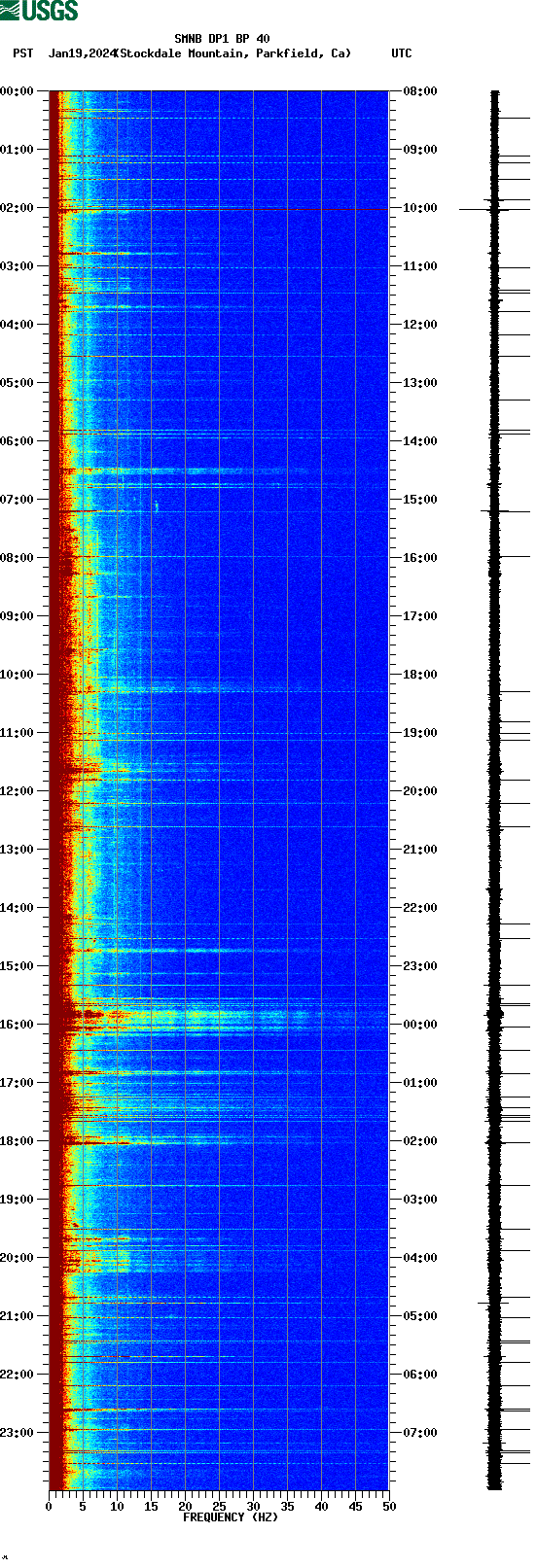Click the FREQUENCY (HZ) axis label
The width and height of the screenshot is (537, 1568).
[231, 1517]
